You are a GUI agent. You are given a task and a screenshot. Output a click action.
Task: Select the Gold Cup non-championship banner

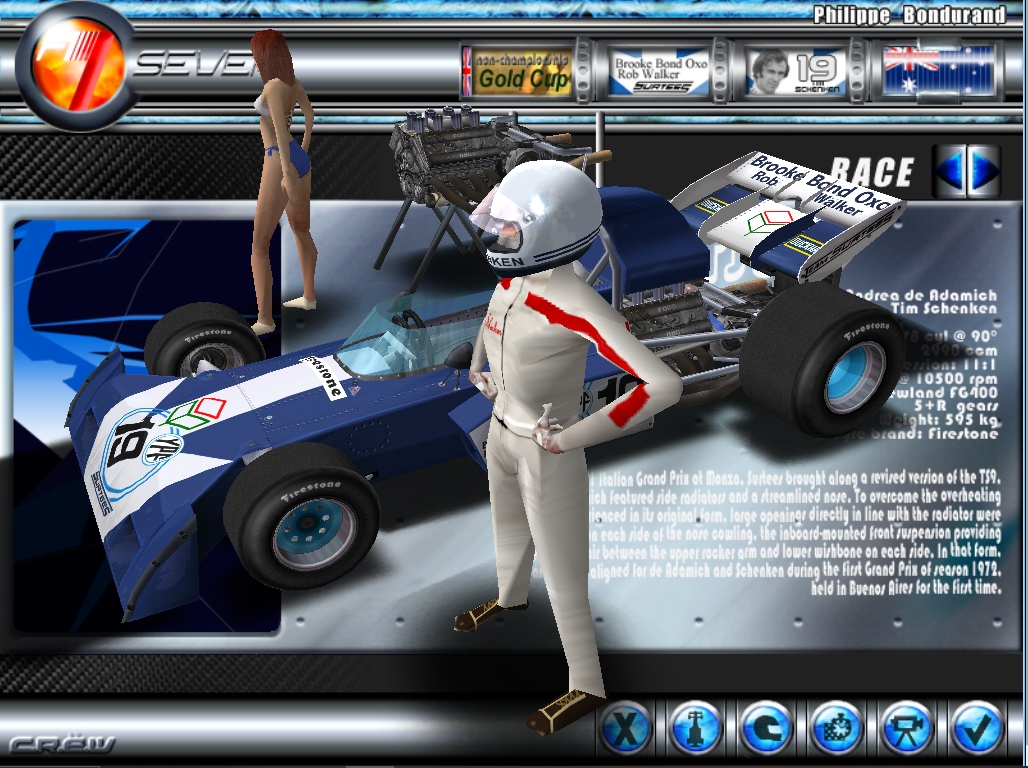517,71
